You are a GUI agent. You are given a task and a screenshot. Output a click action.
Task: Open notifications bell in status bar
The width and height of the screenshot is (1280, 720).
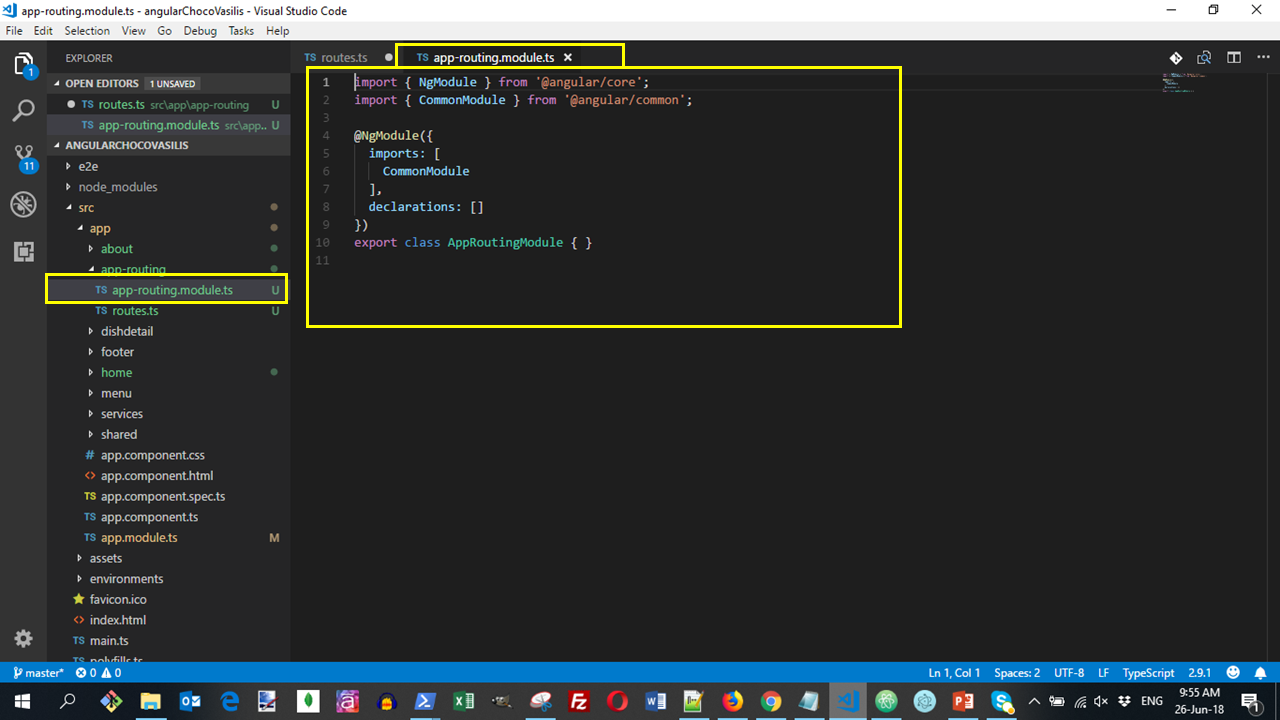coord(1260,673)
